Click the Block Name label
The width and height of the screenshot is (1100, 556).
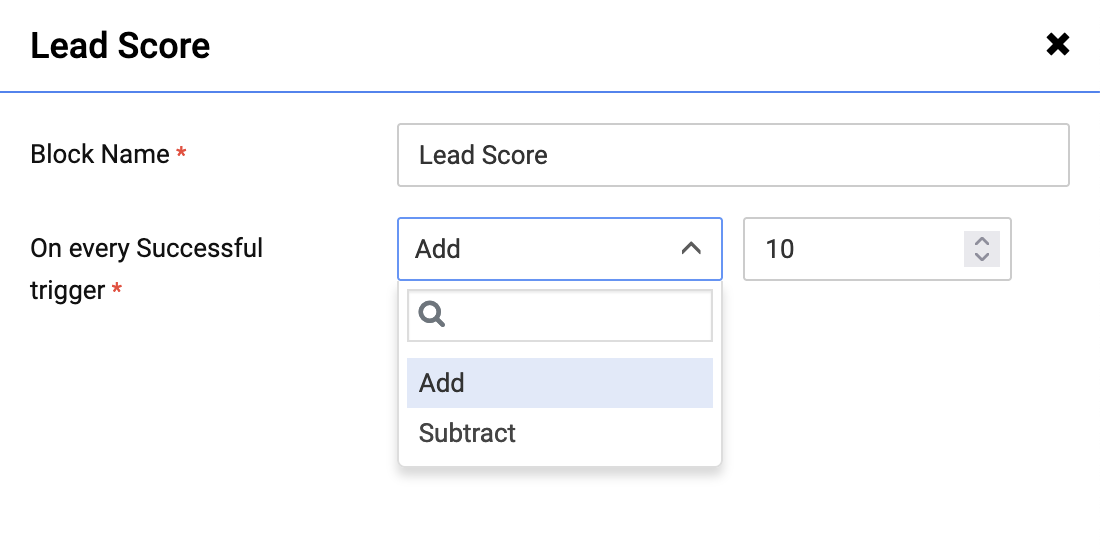(100, 155)
